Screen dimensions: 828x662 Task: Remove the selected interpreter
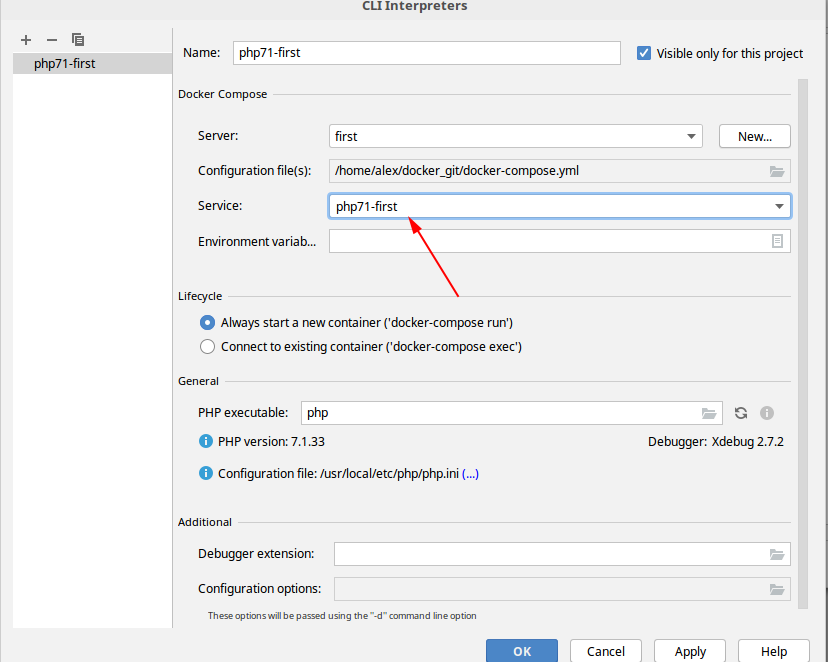51,40
